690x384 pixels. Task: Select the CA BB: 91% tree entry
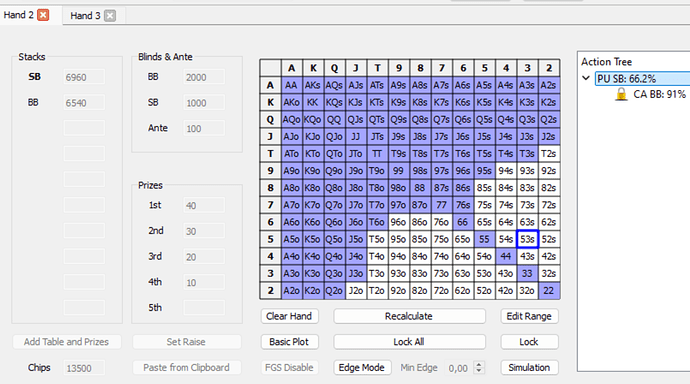659,94
